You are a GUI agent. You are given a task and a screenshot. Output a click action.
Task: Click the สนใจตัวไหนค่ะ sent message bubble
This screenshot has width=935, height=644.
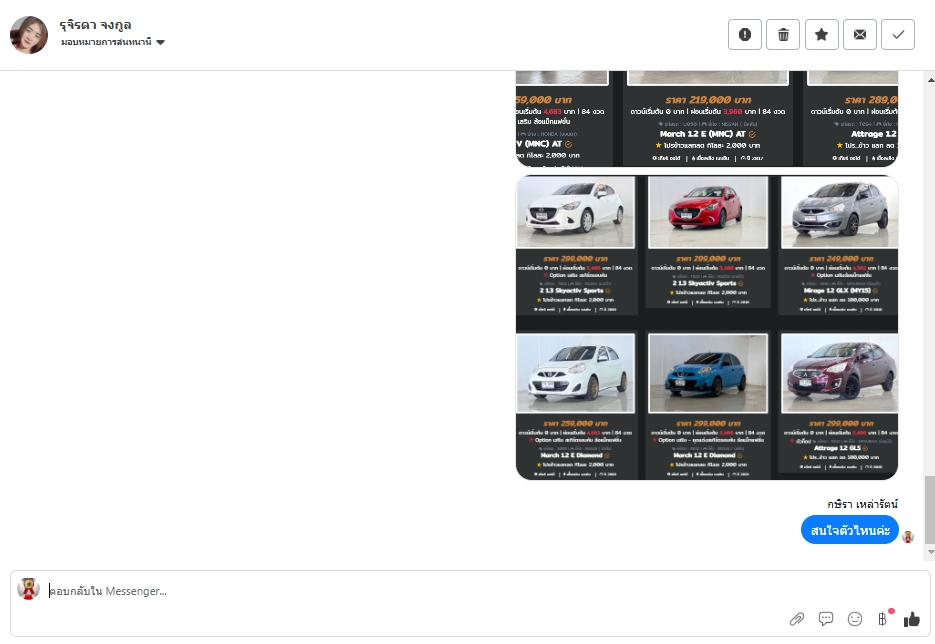tap(849, 530)
